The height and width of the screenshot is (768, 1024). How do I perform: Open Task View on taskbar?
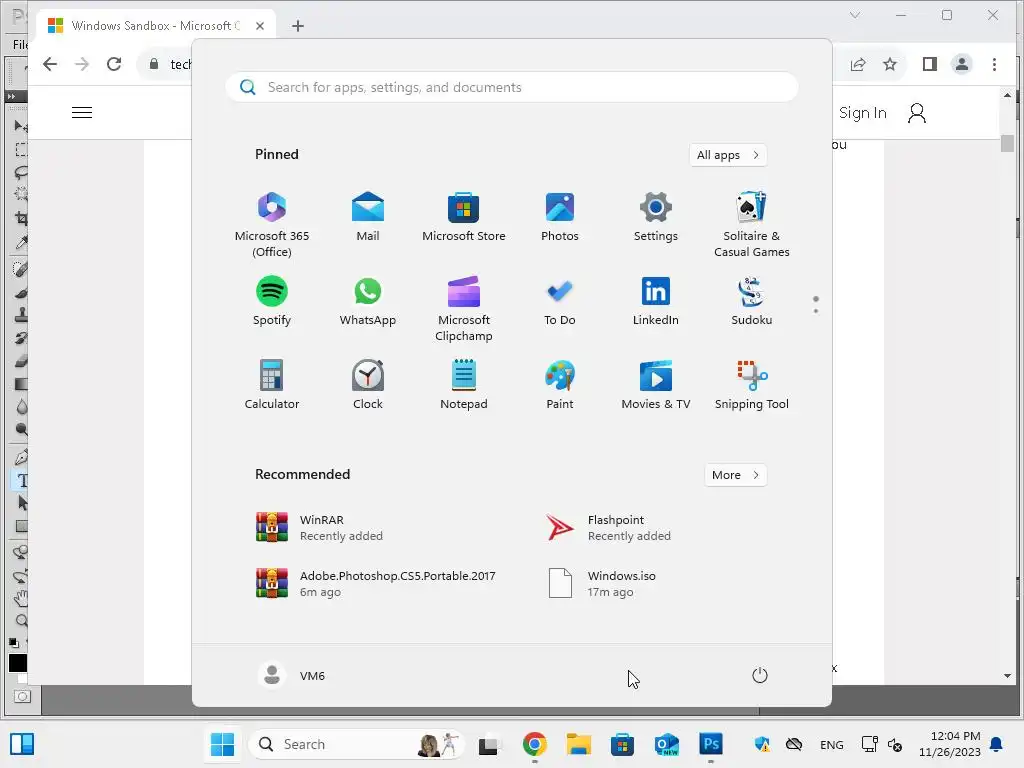coord(488,744)
